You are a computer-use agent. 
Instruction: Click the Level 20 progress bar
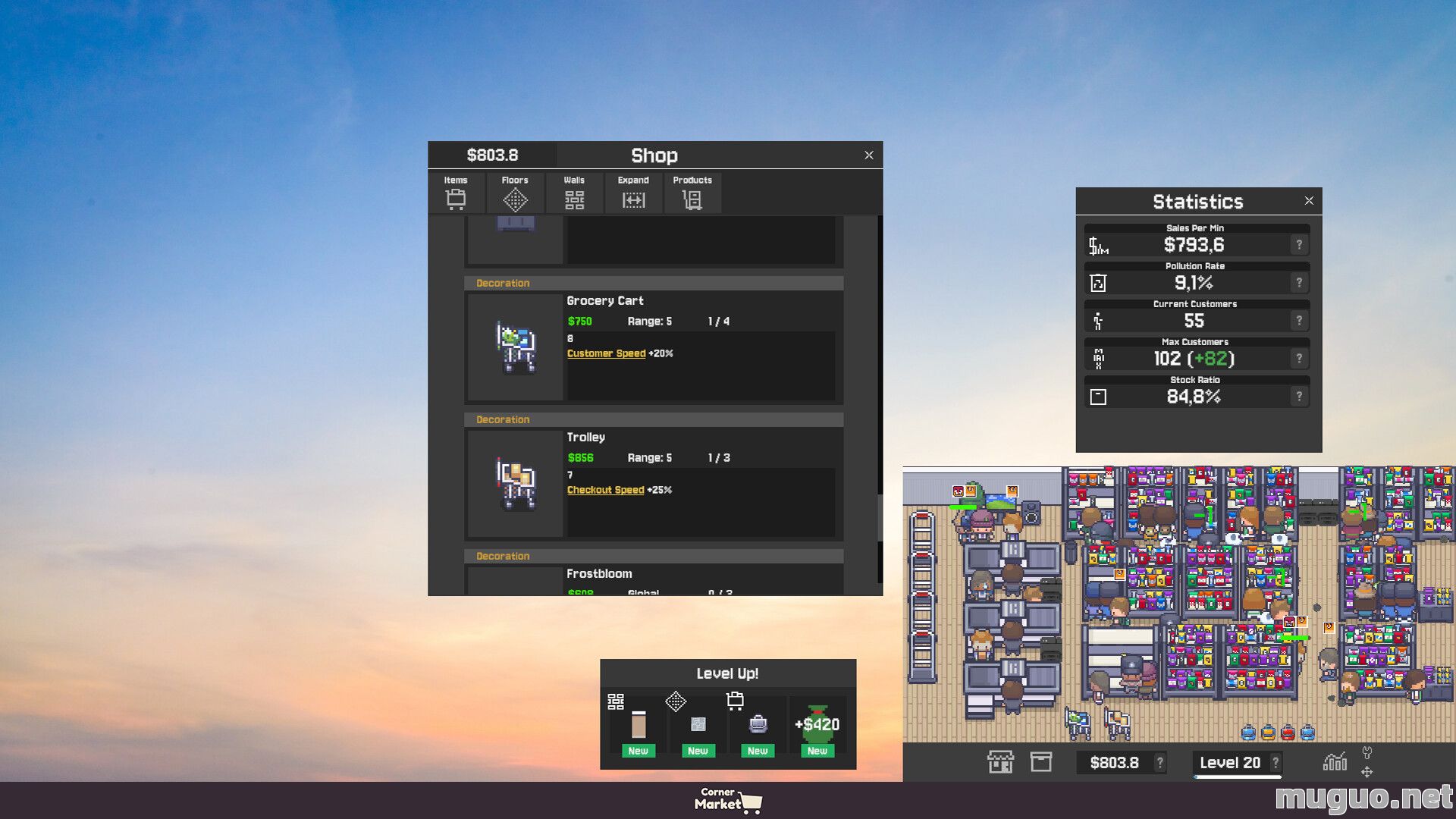coord(1238,777)
